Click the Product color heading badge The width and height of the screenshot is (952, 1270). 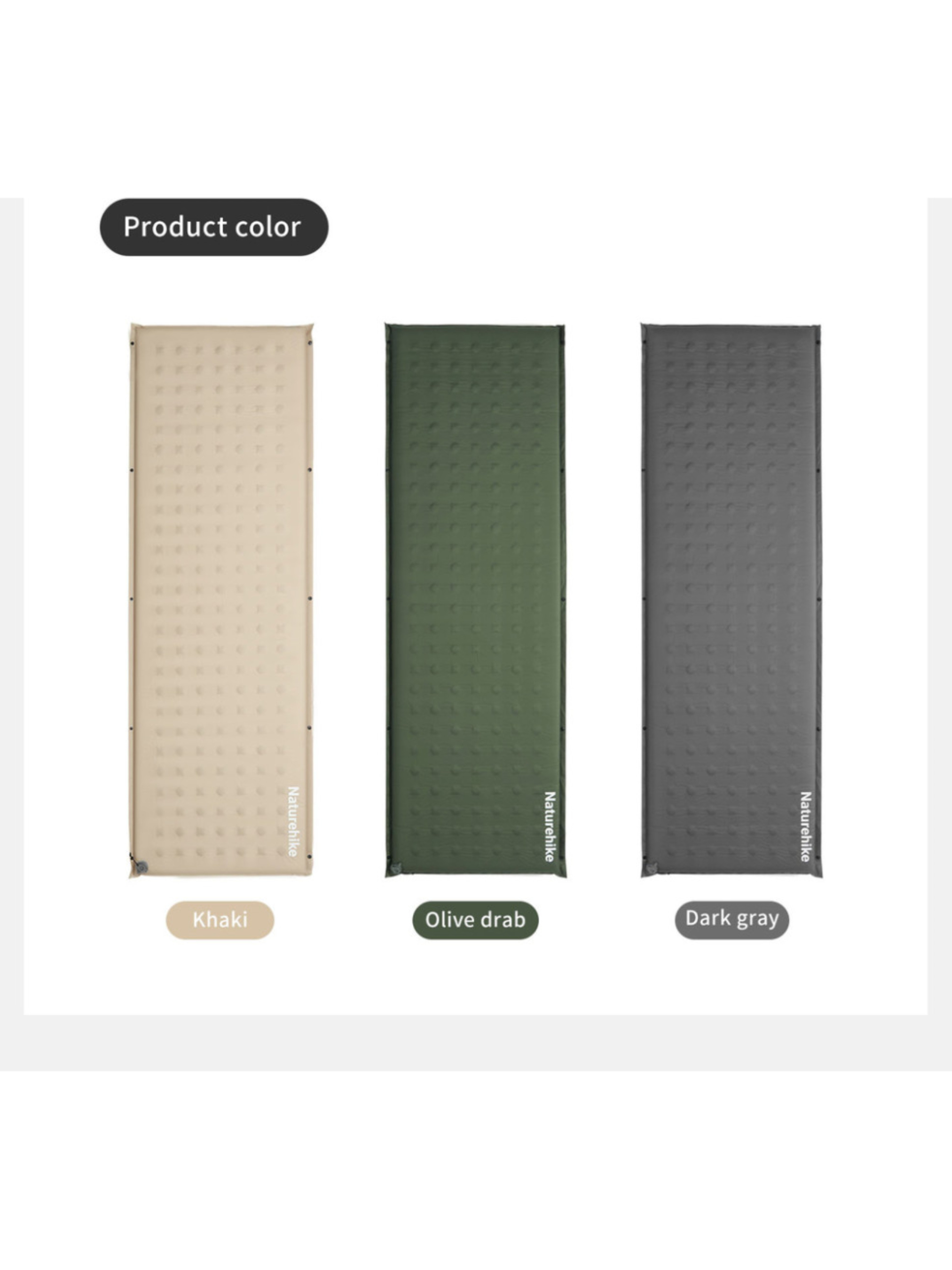point(214,227)
